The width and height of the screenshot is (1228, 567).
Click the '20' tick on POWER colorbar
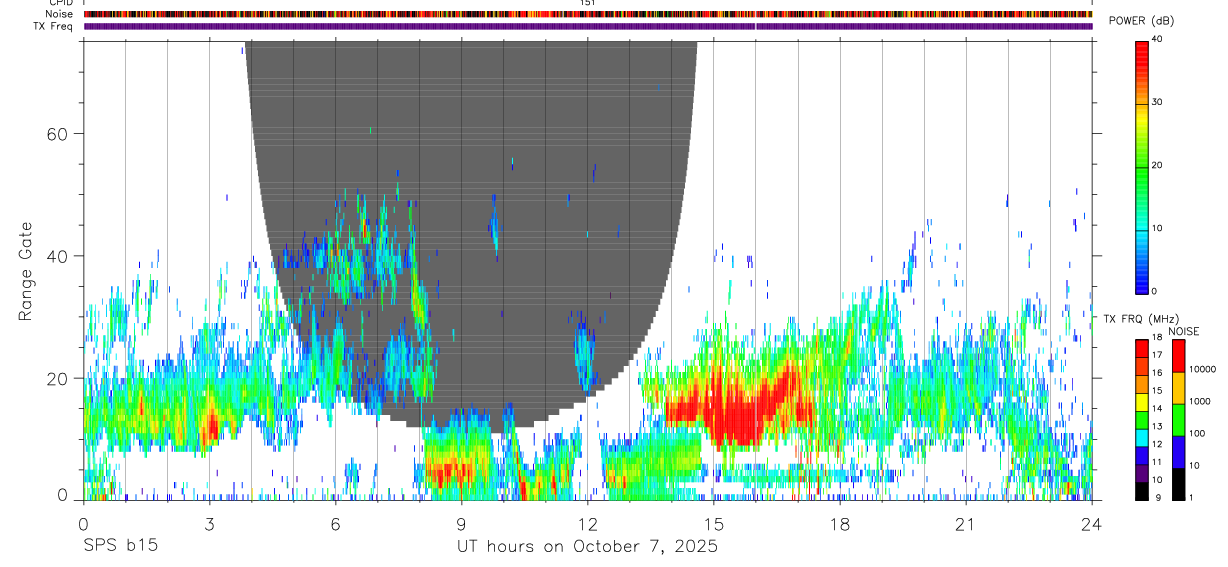click(1158, 165)
